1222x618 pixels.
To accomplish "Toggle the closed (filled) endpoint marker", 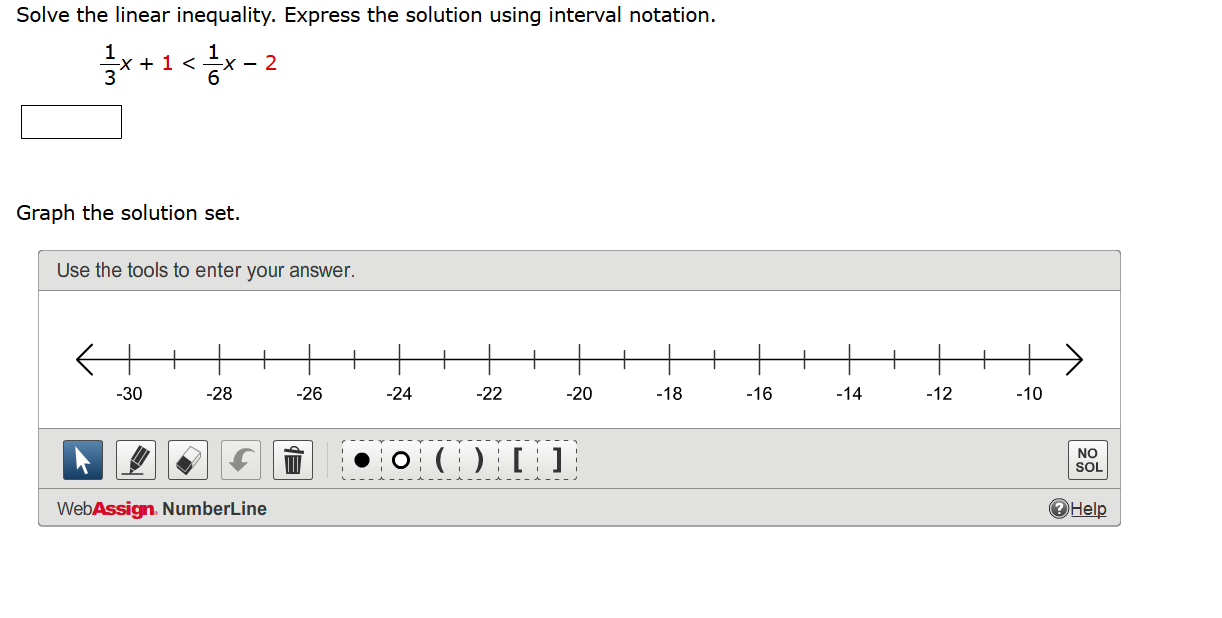I will coord(362,459).
